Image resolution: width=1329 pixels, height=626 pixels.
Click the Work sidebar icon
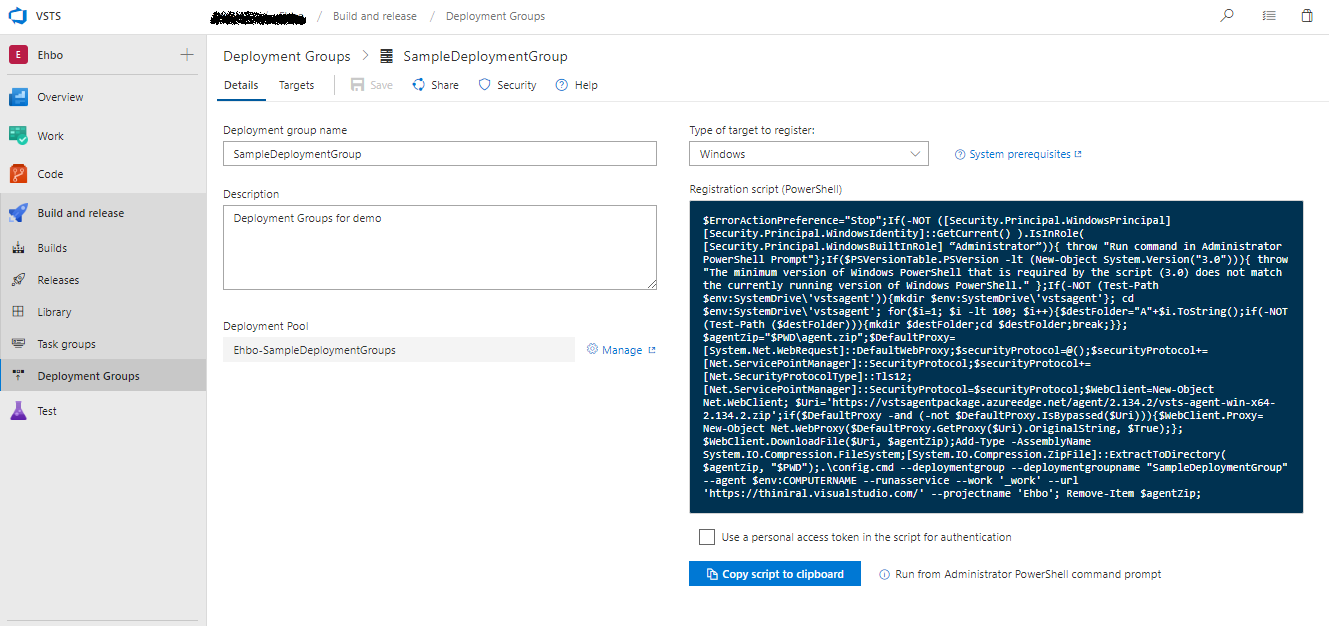point(18,136)
